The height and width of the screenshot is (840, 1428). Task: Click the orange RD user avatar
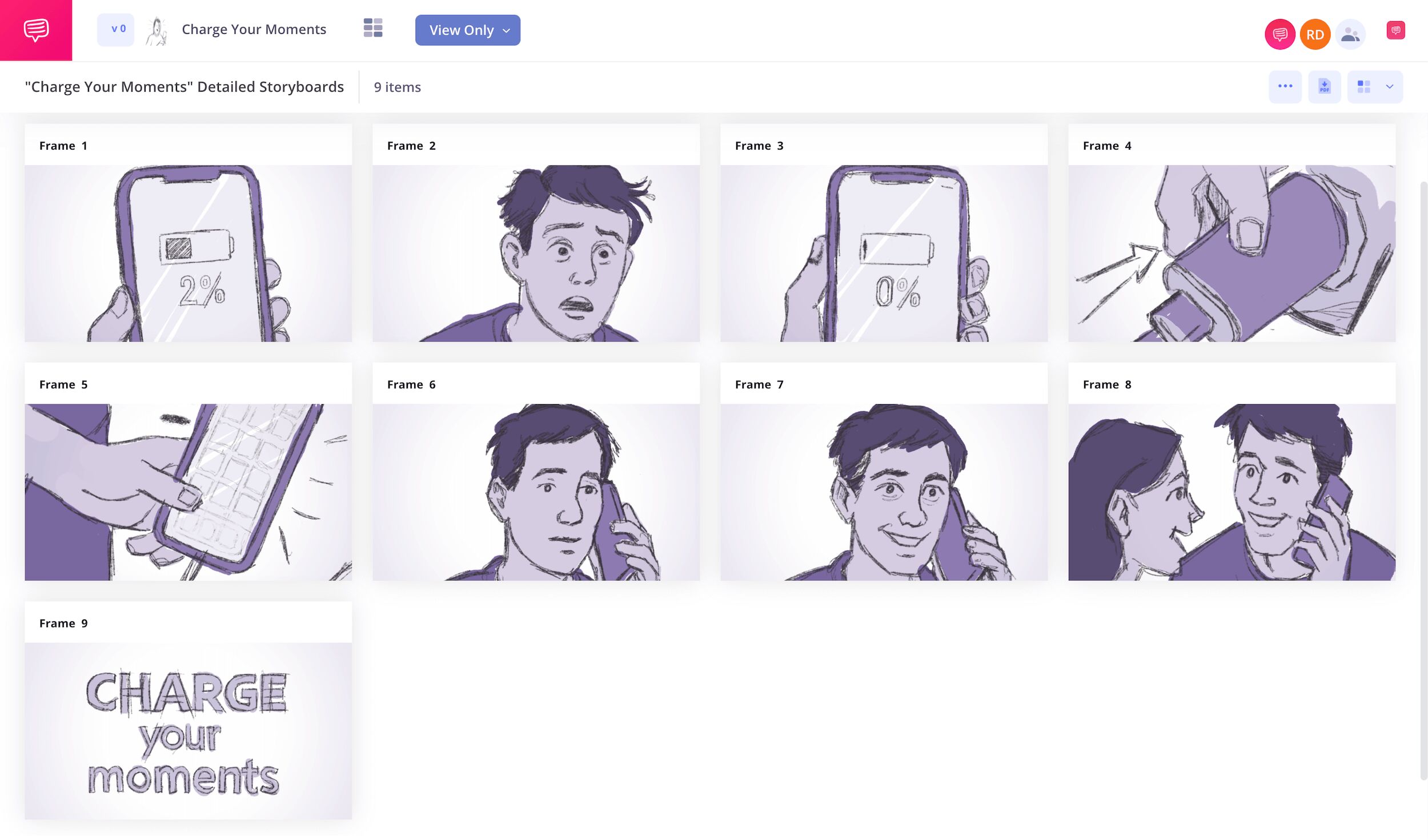coord(1314,35)
